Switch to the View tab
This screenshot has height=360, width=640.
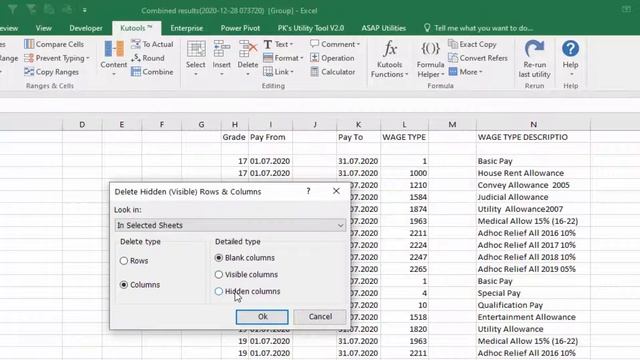(x=43, y=28)
